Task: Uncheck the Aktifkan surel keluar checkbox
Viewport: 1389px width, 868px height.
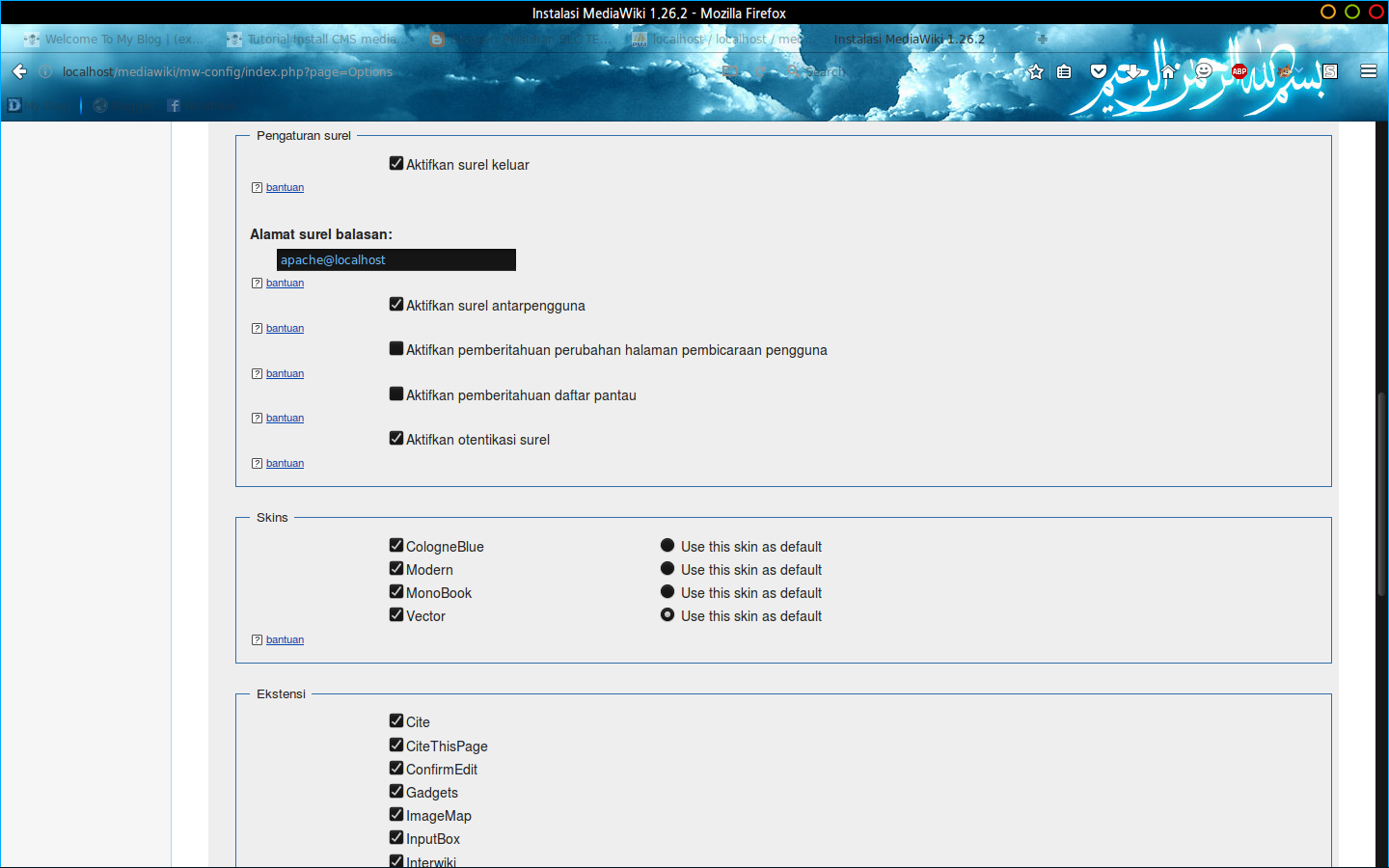Action: click(x=395, y=163)
